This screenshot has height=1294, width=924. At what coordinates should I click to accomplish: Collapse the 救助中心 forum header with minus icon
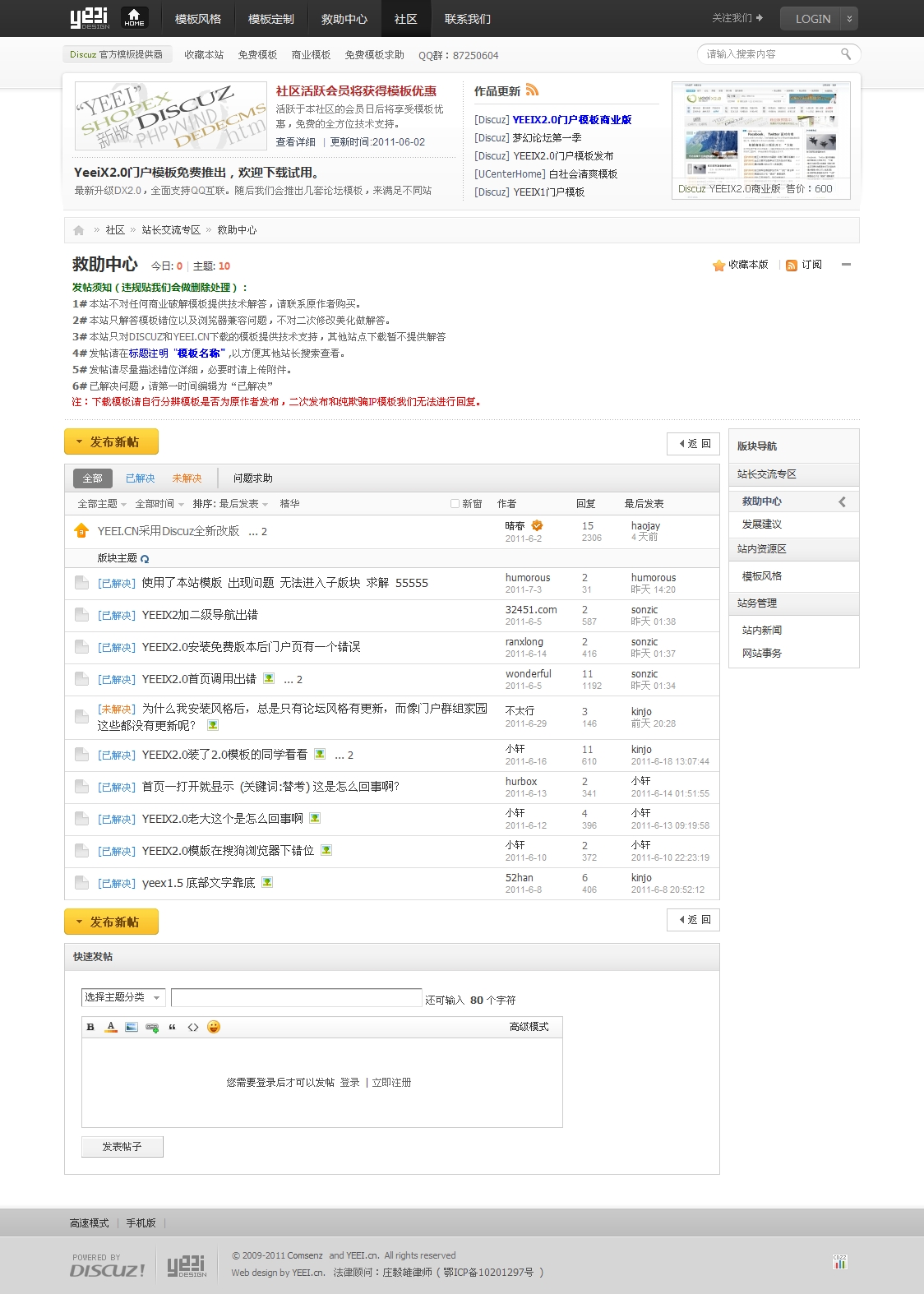(x=846, y=265)
